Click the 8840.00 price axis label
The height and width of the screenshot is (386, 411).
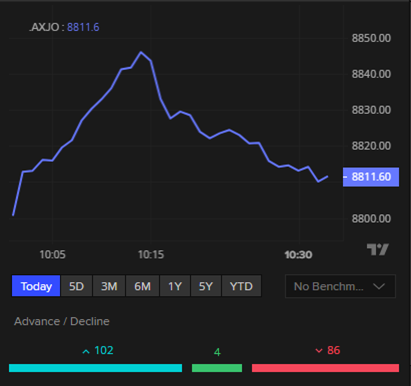pos(371,74)
